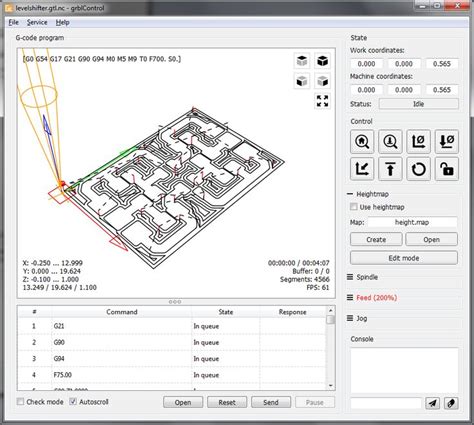Clear console with eraser icon

click(x=451, y=403)
